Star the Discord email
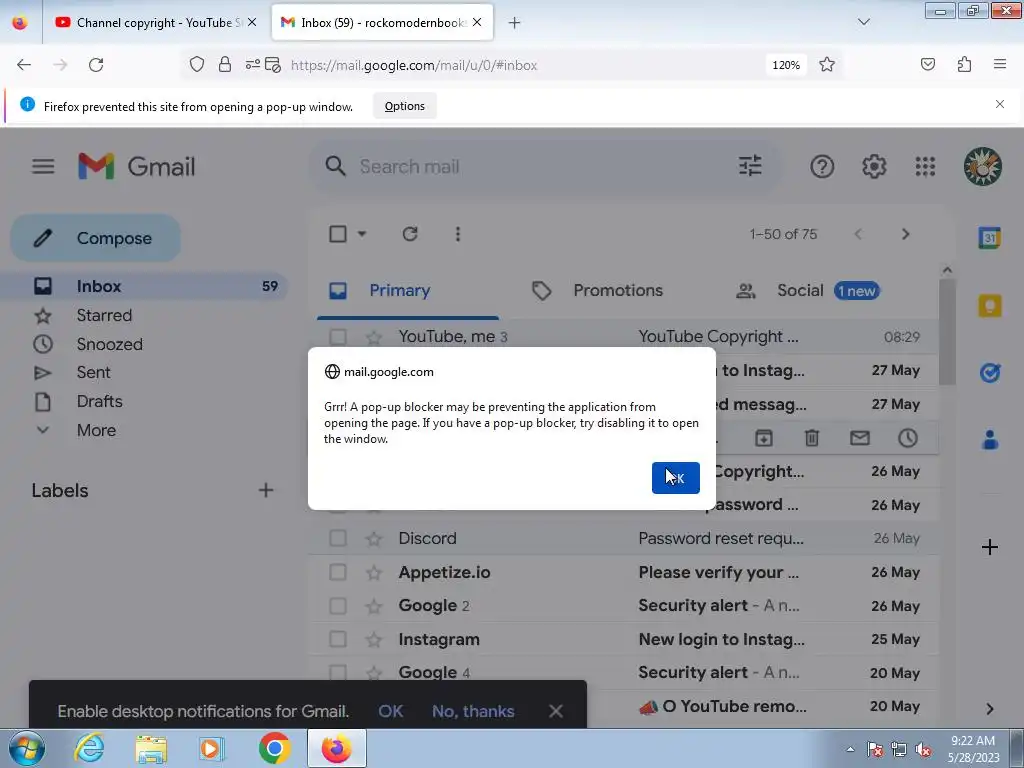The width and height of the screenshot is (1024, 768). pyautogui.click(x=374, y=538)
